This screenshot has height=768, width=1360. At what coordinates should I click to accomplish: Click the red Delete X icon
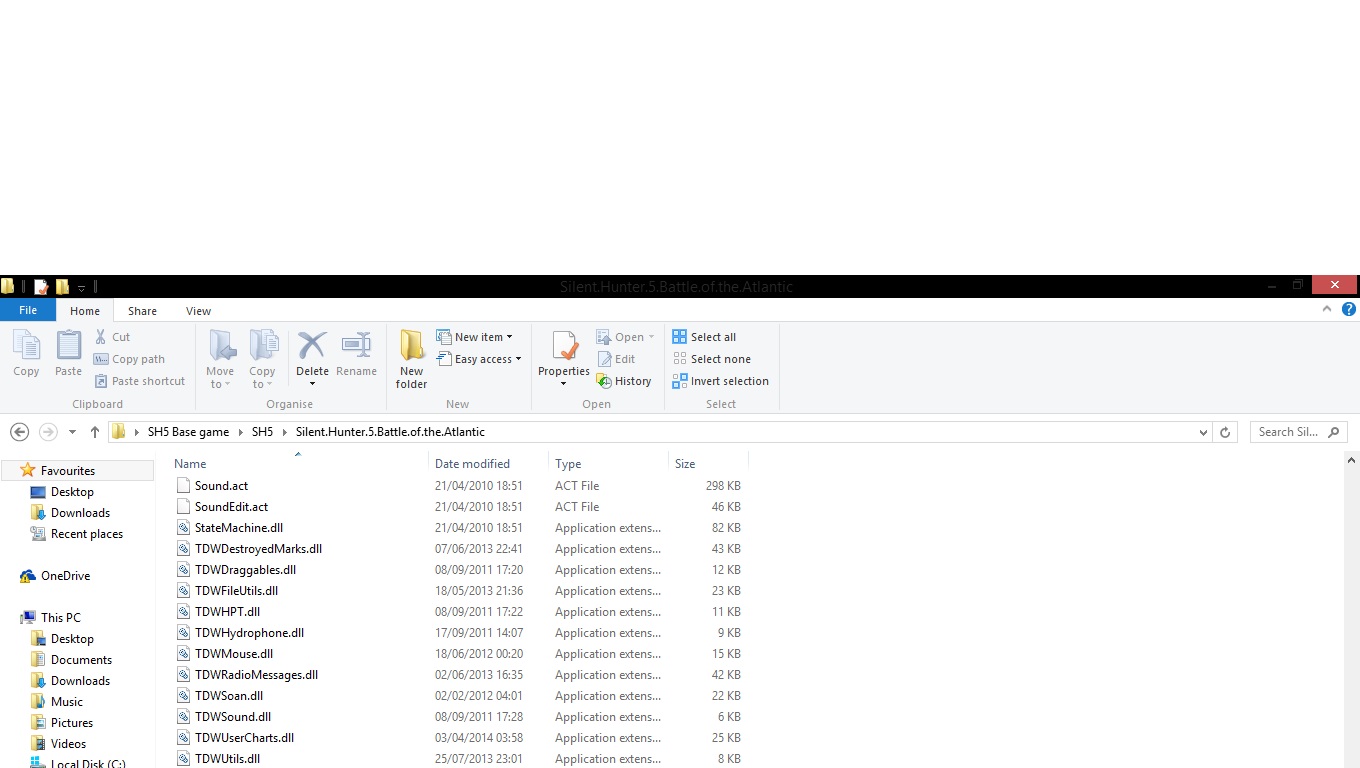[312, 346]
